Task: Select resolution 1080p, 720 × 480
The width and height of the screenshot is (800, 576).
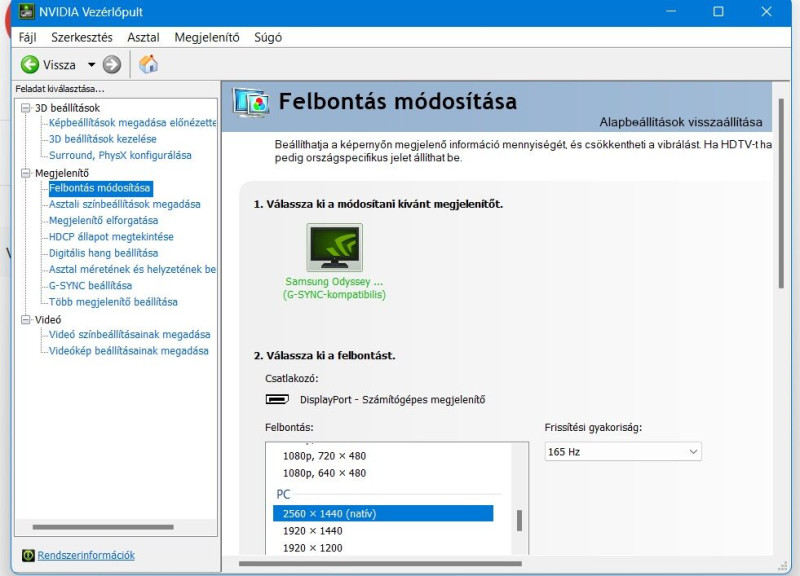Action: [x=324, y=456]
